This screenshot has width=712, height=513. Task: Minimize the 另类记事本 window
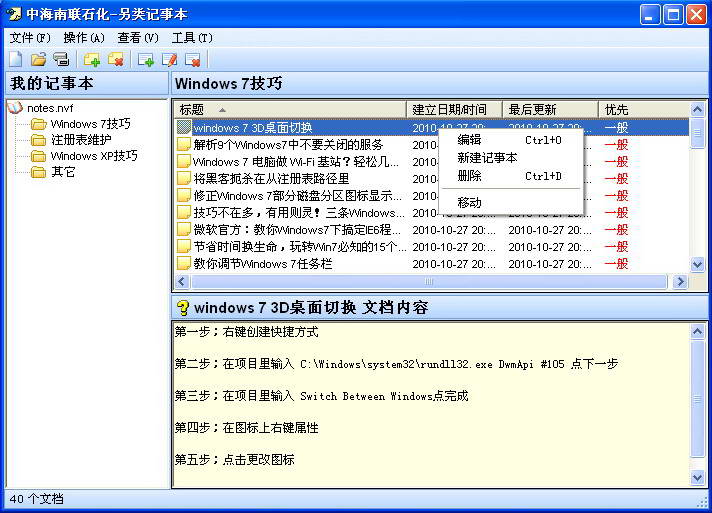click(650, 15)
